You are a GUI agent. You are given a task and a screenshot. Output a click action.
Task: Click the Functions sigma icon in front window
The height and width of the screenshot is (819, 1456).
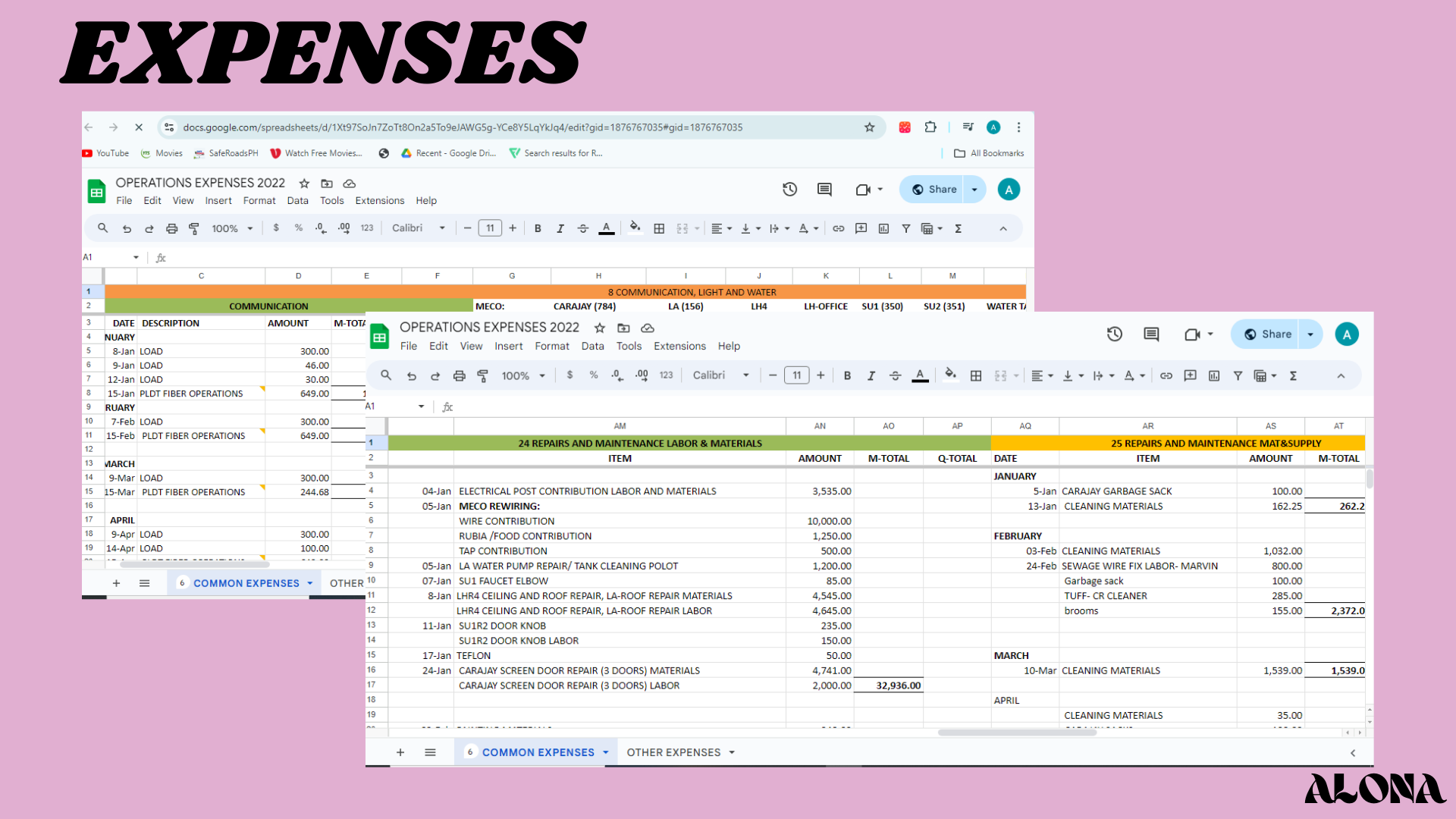coord(1293,375)
